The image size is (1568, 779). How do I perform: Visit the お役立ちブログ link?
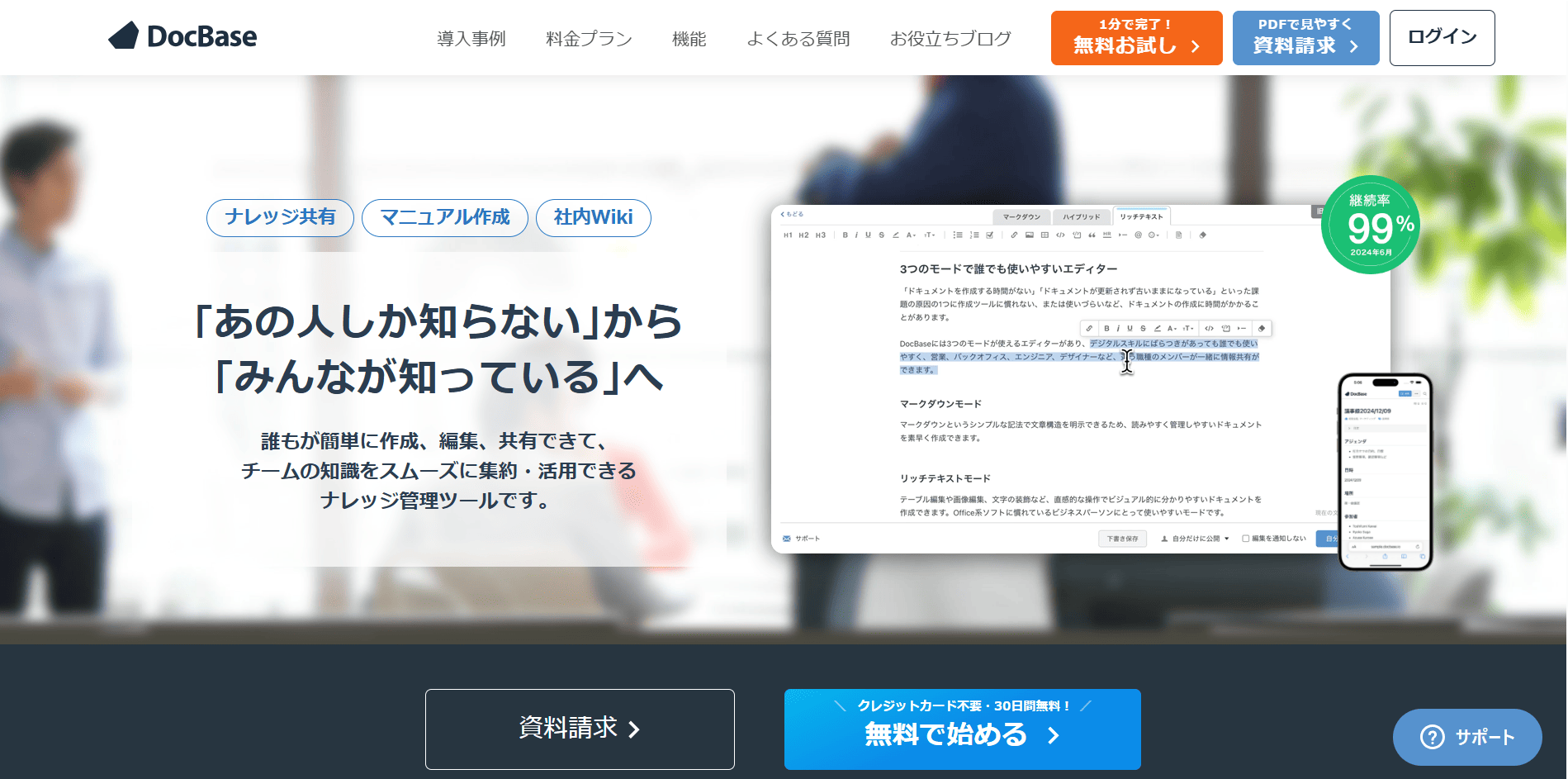coord(950,39)
